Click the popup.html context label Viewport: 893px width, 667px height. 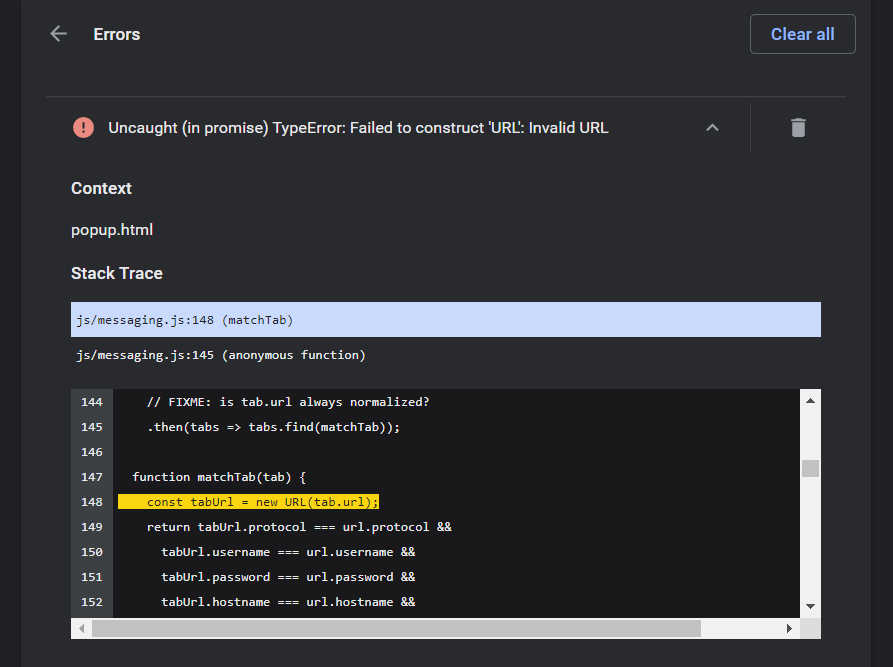111,229
